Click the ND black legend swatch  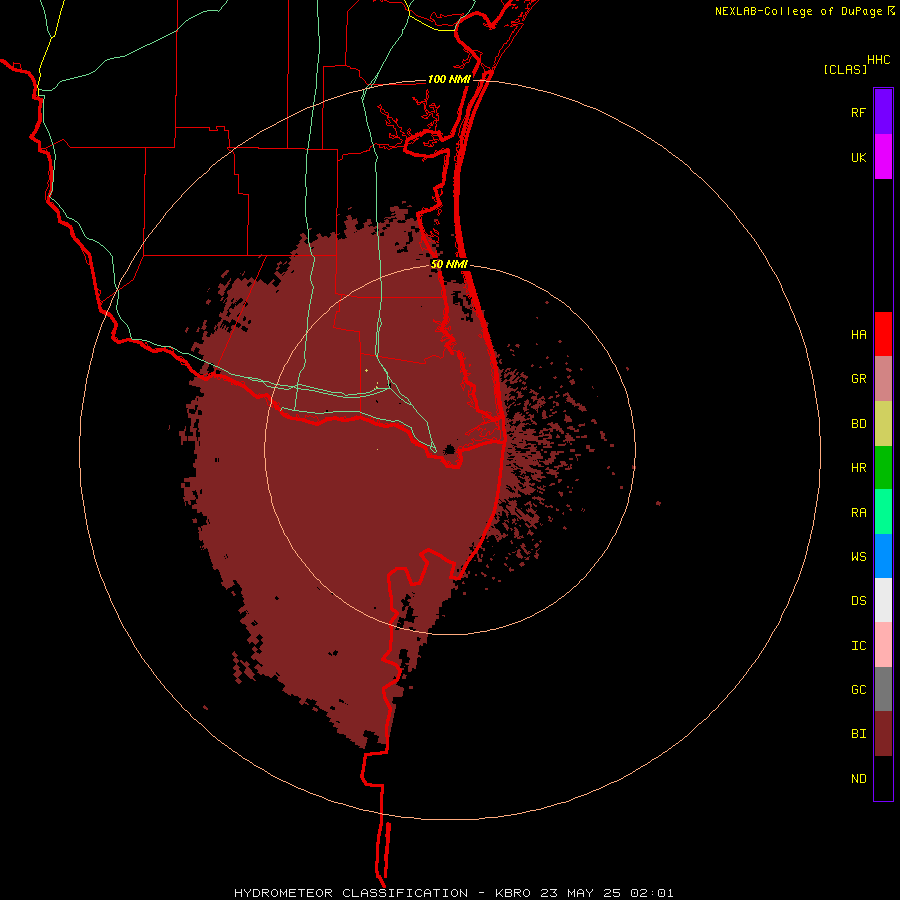tap(883, 778)
